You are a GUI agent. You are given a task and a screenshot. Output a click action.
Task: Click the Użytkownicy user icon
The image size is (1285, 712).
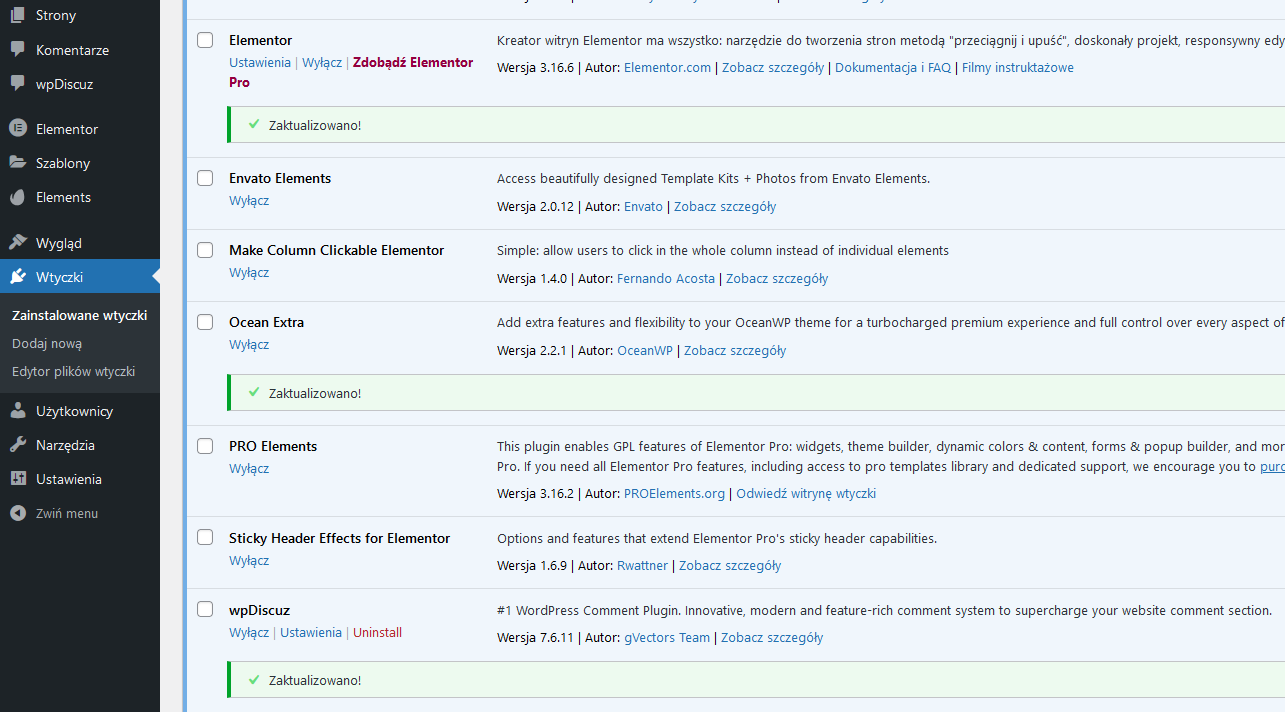tap(17, 410)
